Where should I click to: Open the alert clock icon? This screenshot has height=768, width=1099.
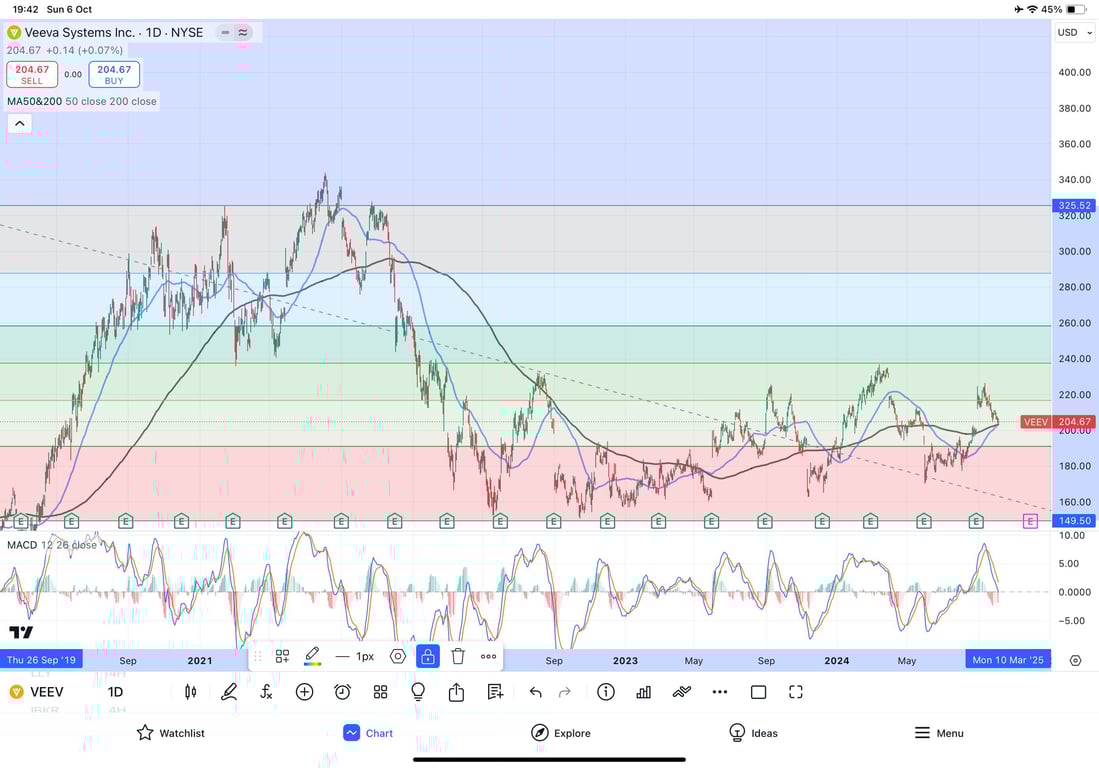click(342, 692)
